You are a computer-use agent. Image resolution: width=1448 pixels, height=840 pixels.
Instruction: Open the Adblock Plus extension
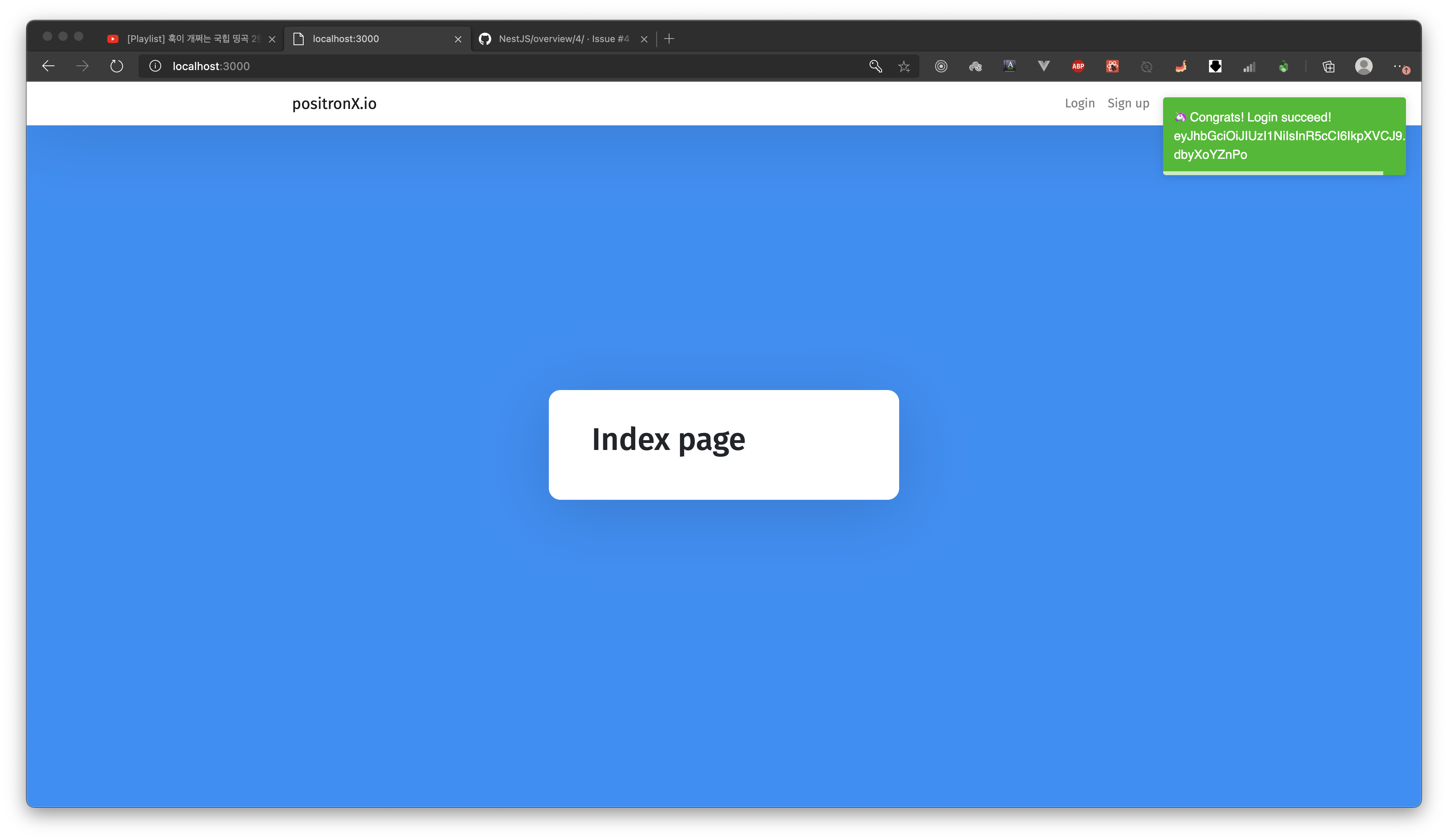[x=1078, y=66]
